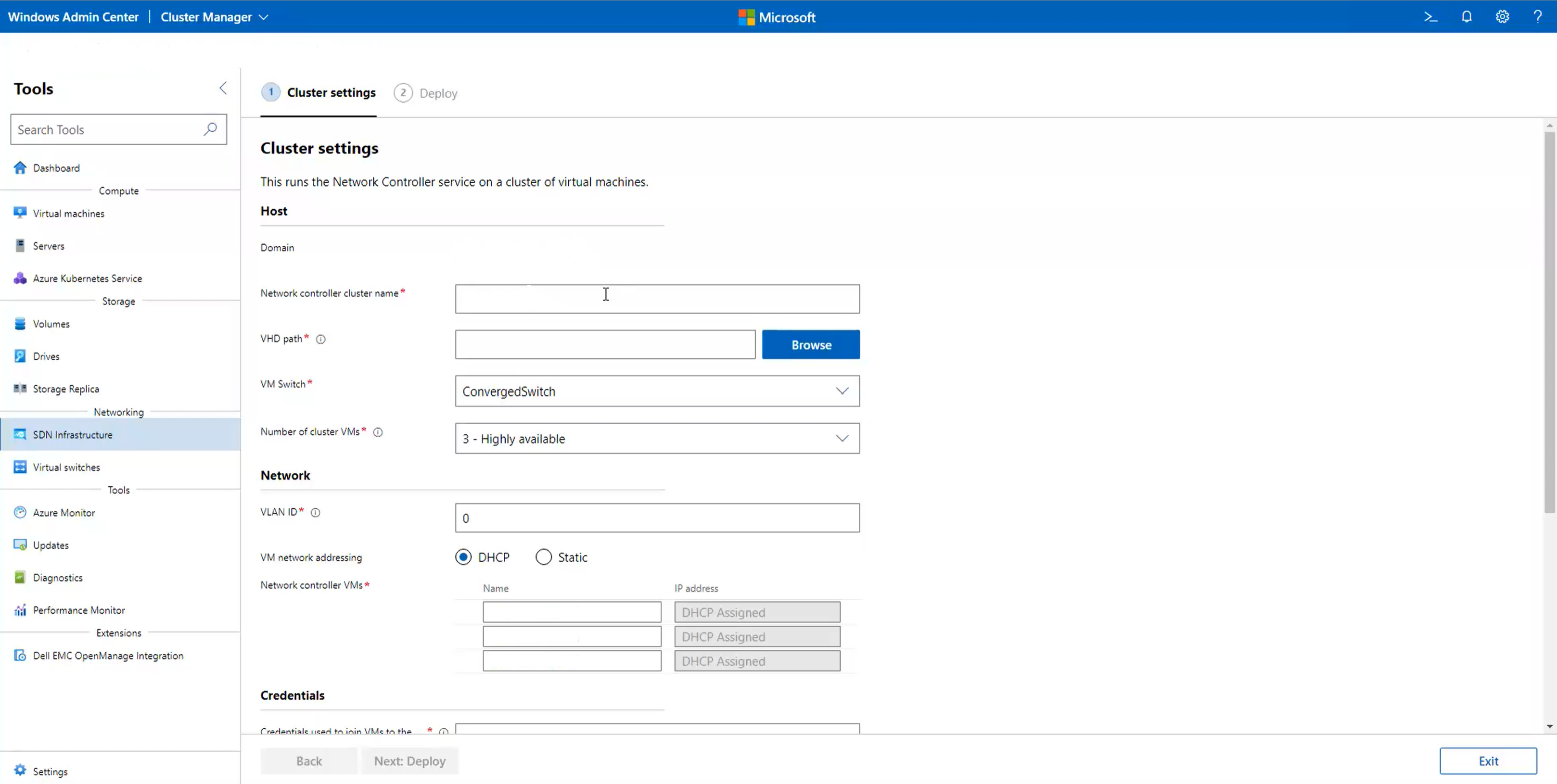The width and height of the screenshot is (1557, 784).
Task: Open the Servers tool
Action: (48, 245)
